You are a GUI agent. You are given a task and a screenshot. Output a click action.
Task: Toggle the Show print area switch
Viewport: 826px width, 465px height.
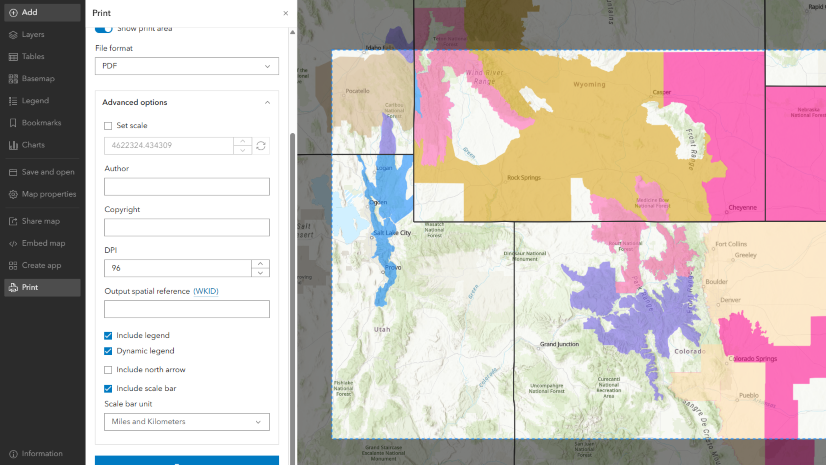[104, 28]
